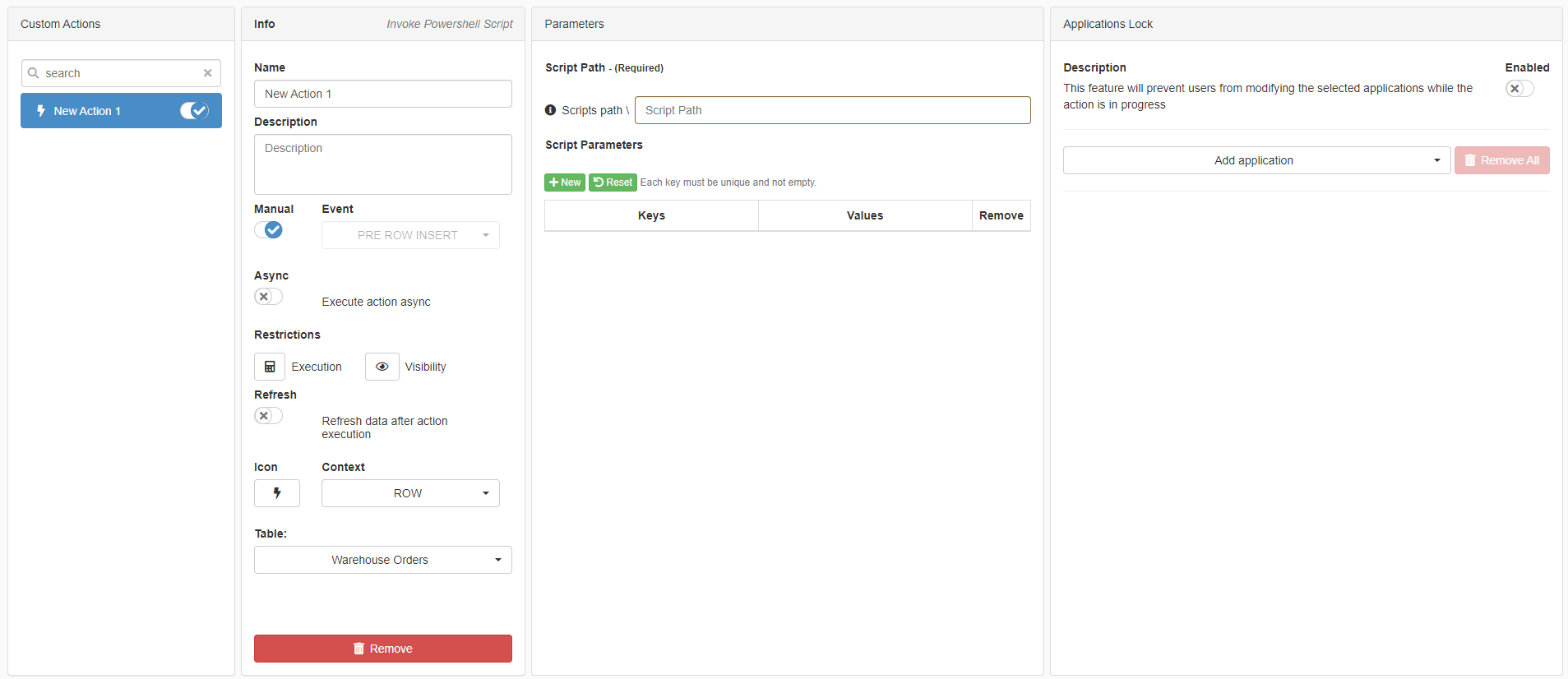Click the info icon beside Scripts path
The height and width of the screenshot is (679, 1568).
pos(551,110)
